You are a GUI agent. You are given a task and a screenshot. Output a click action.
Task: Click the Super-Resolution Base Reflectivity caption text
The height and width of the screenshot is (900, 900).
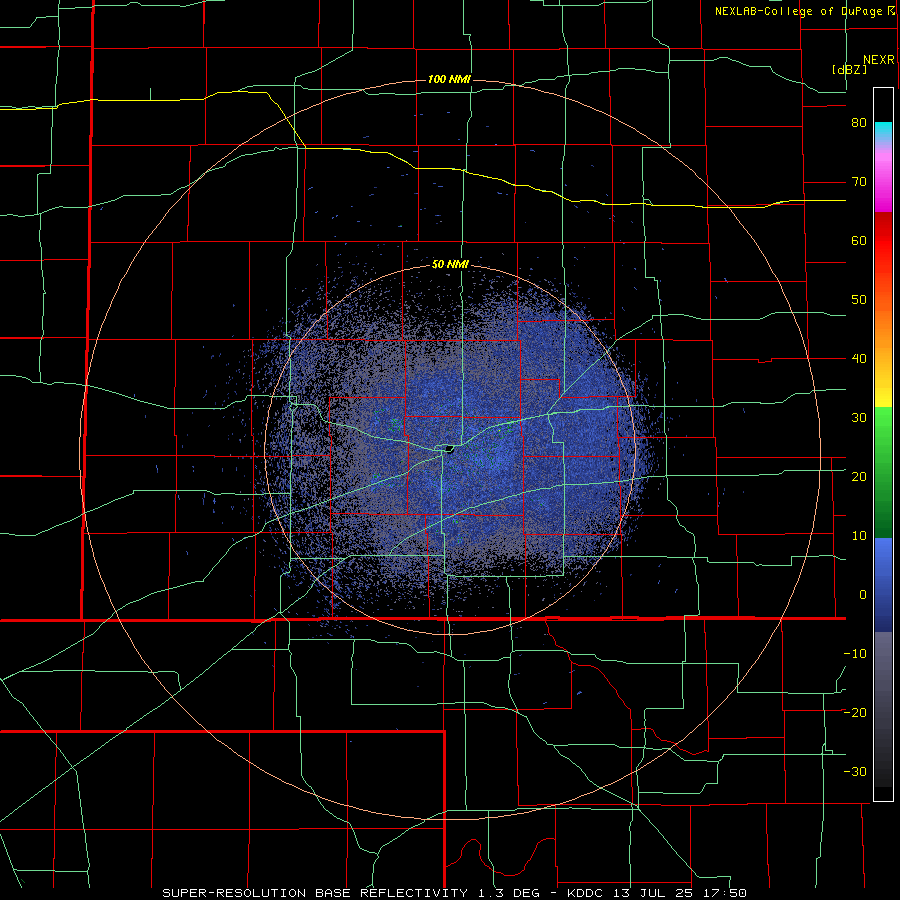pos(455,893)
